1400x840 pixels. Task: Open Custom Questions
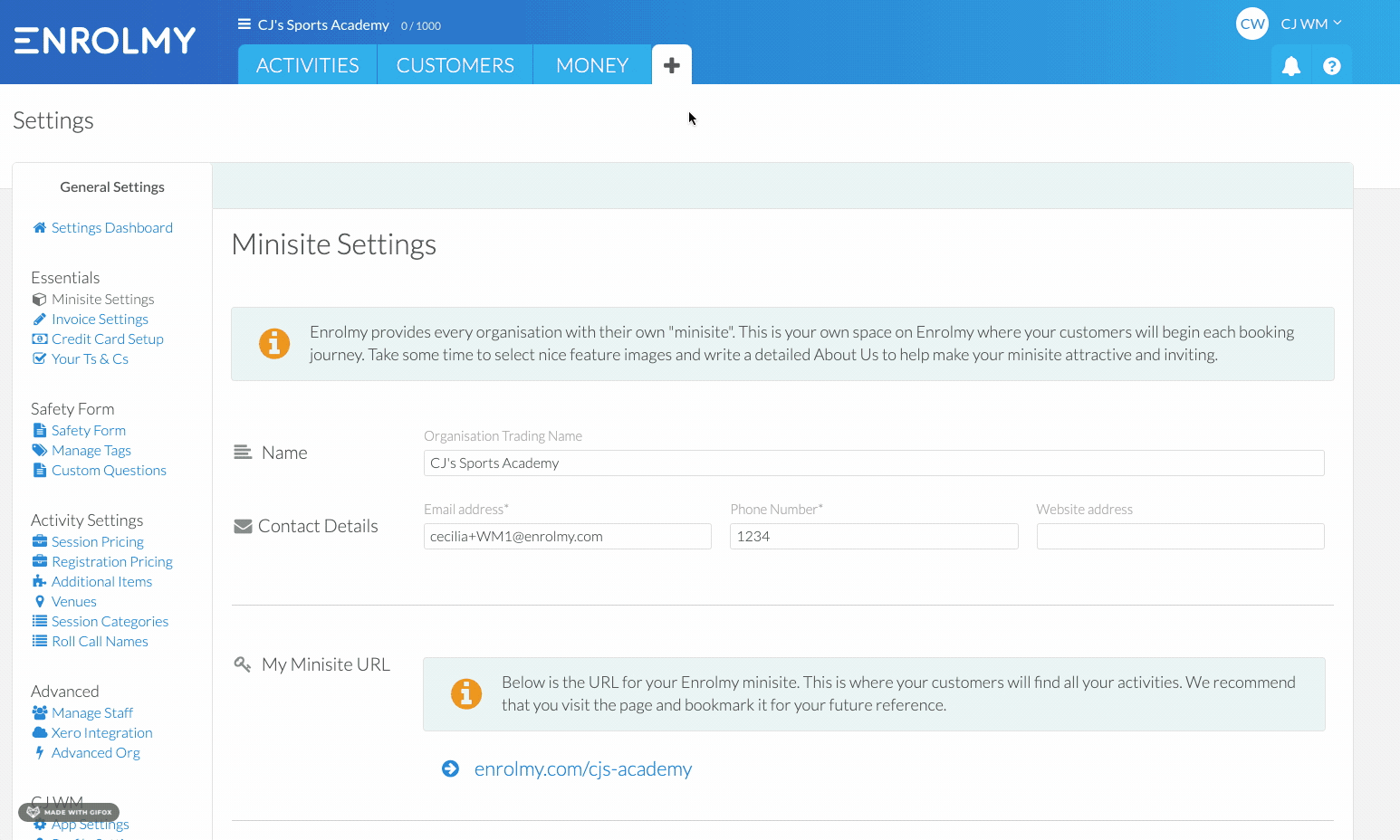coord(109,471)
